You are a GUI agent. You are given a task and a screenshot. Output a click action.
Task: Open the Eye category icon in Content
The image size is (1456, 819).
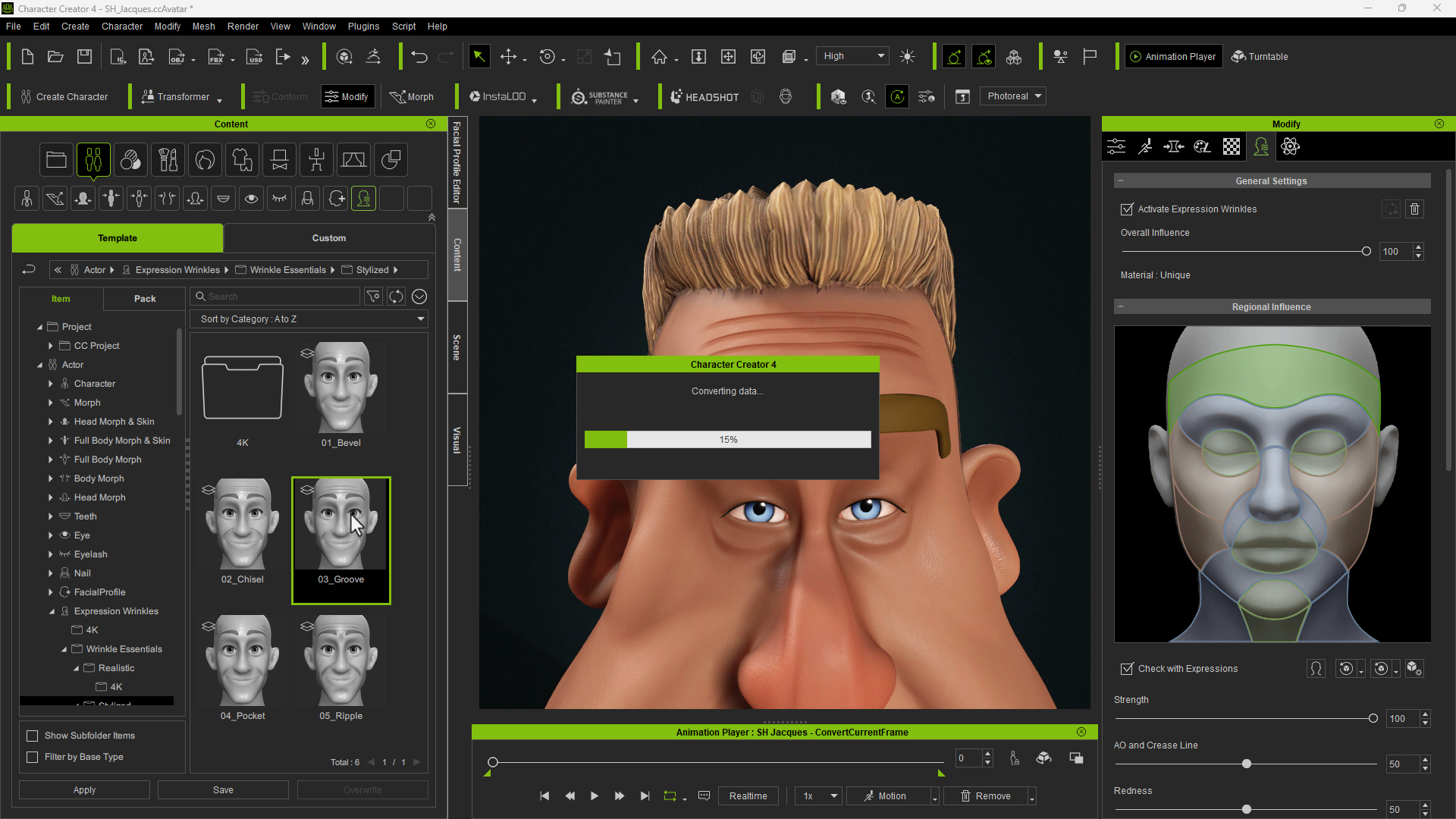tap(252, 199)
